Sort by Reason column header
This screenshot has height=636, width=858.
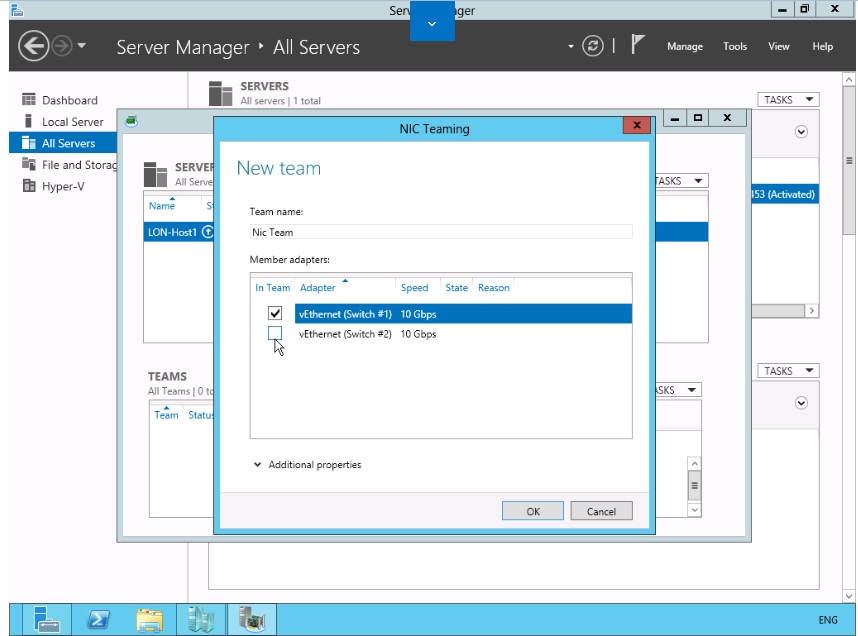(494, 288)
